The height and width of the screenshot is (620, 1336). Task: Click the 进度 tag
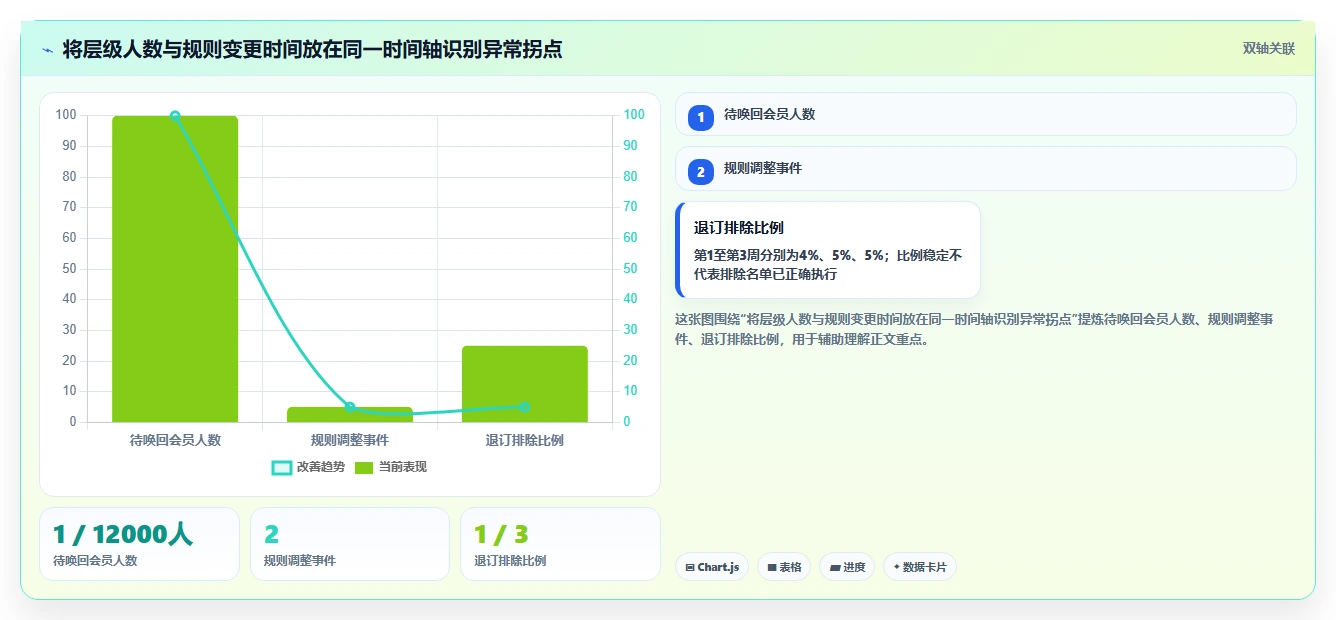[847, 567]
